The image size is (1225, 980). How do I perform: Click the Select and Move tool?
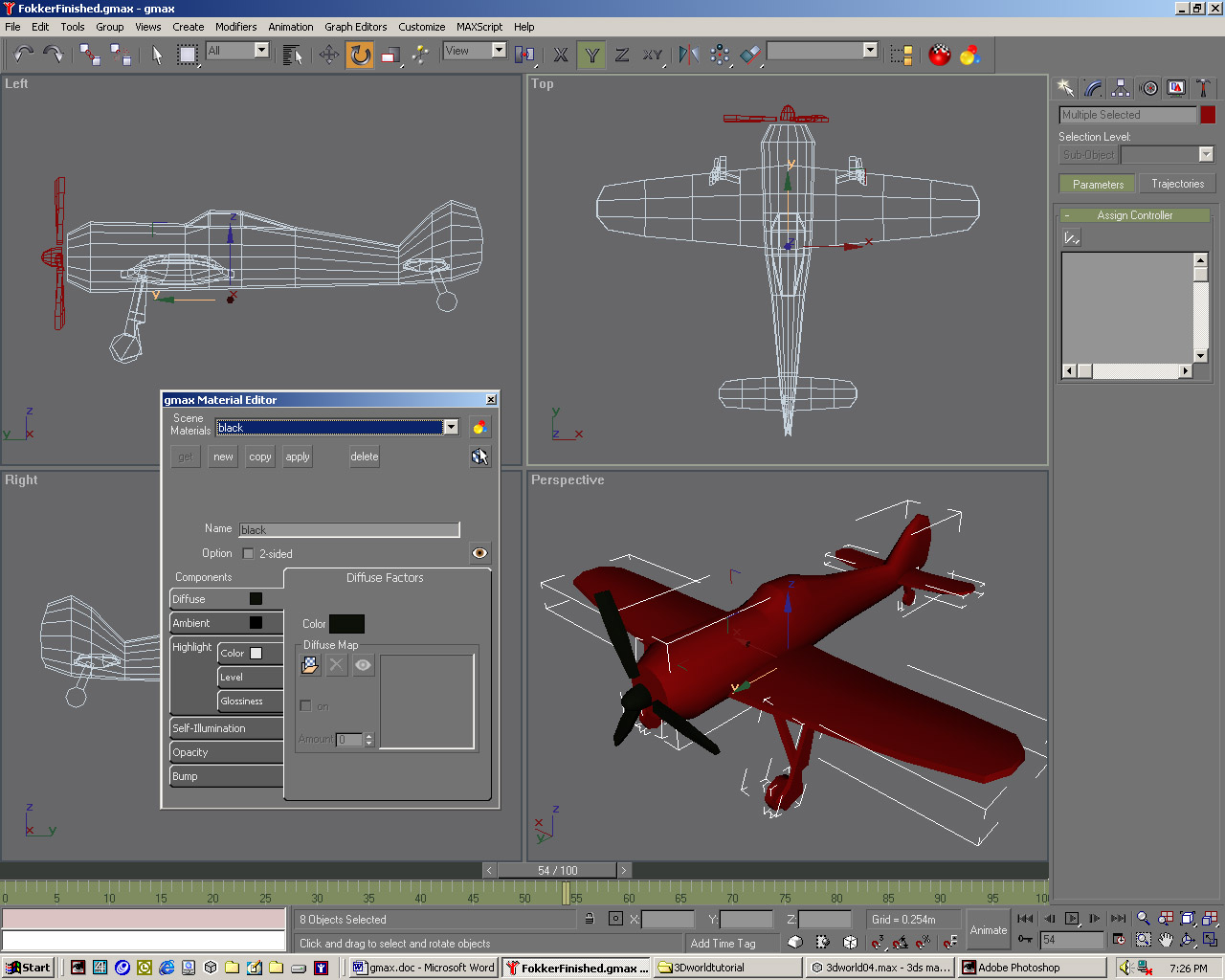329,55
